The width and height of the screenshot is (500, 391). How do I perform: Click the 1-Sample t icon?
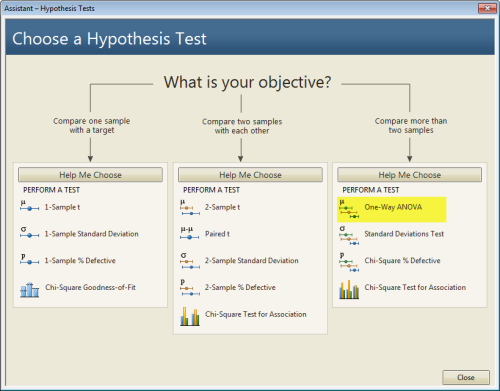(29, 206)
